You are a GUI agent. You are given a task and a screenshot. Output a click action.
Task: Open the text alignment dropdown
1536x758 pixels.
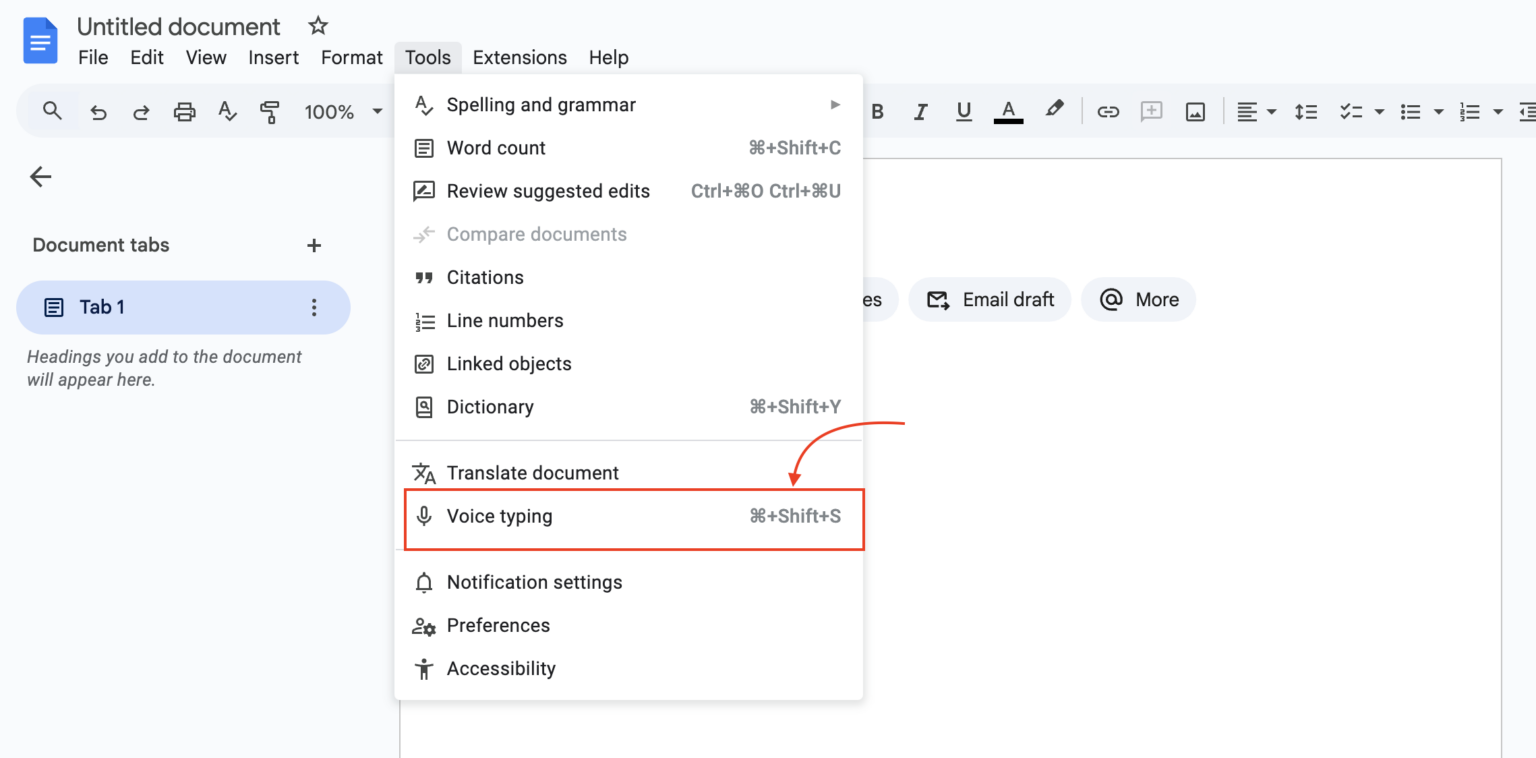[x=1256, y=111]
